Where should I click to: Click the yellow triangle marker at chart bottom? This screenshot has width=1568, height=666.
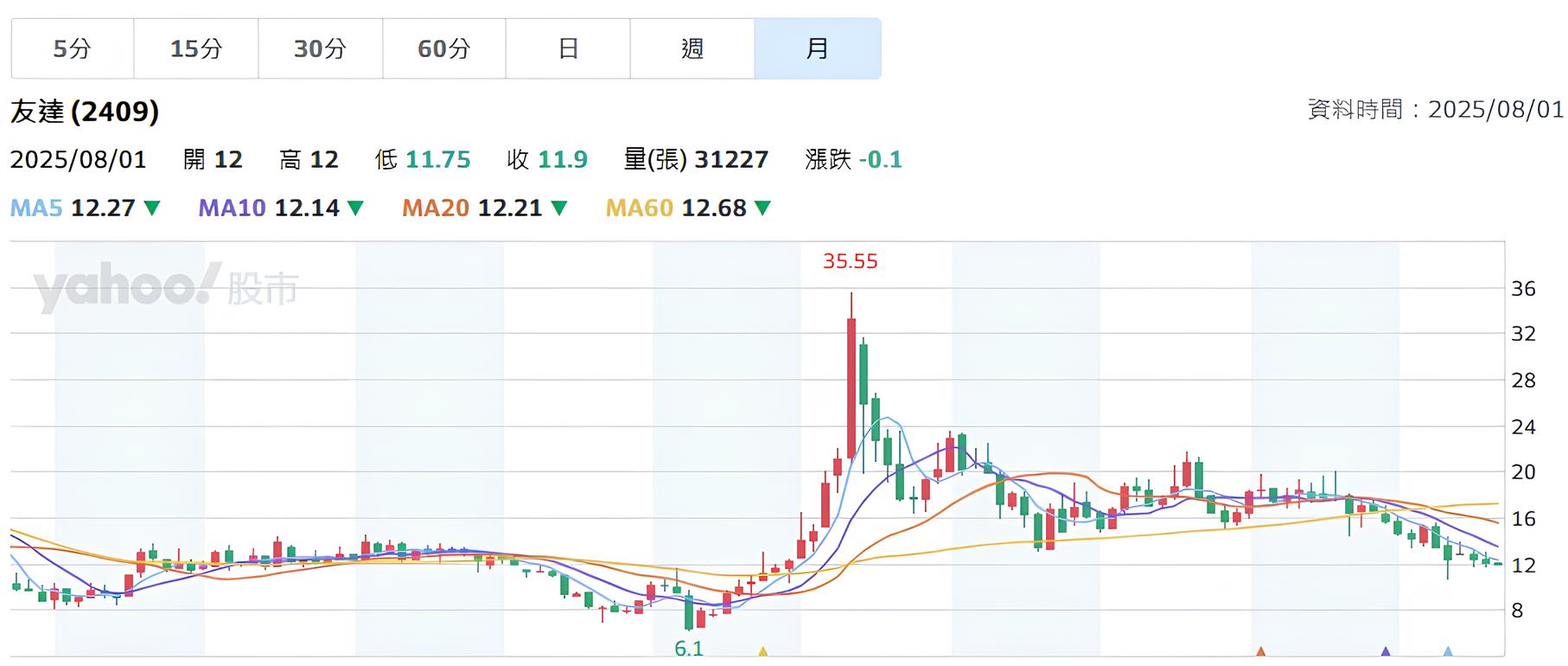762,651
